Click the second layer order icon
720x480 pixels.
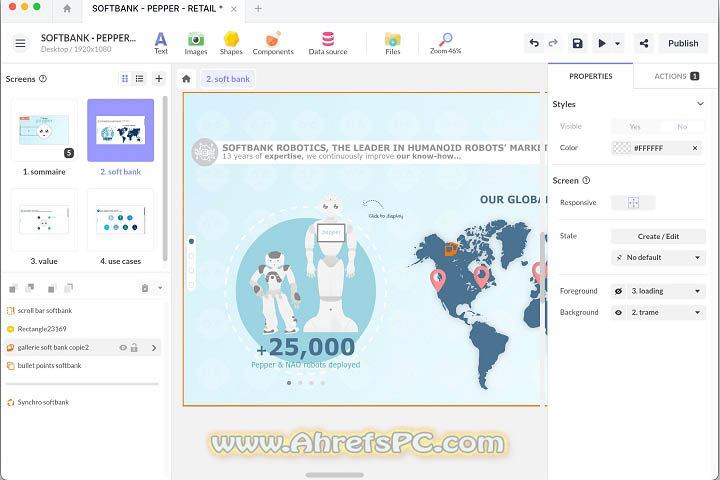point(30,288)
